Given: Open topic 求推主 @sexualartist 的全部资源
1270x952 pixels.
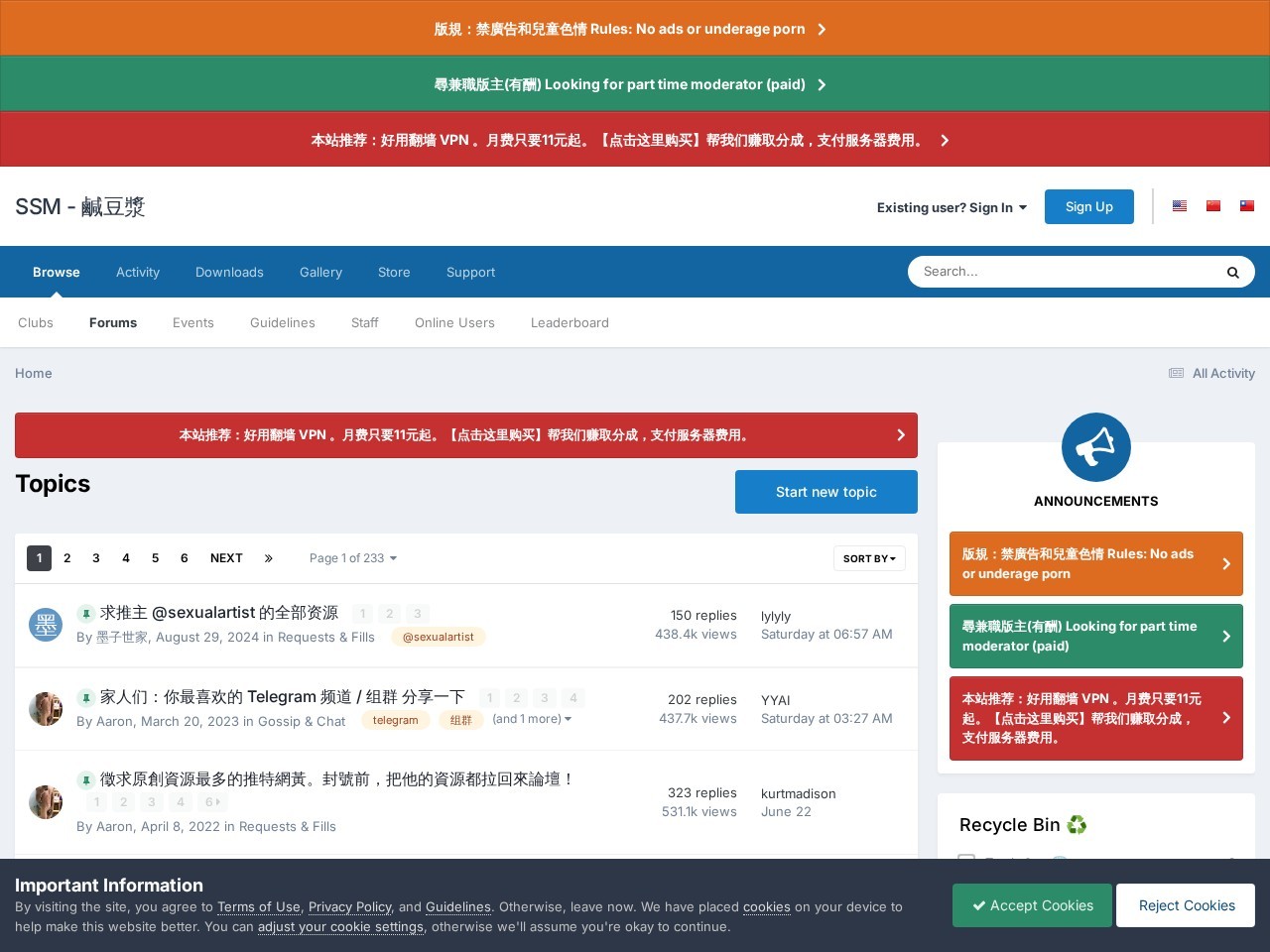Looking at the screenshot, I should pos(219,613).
